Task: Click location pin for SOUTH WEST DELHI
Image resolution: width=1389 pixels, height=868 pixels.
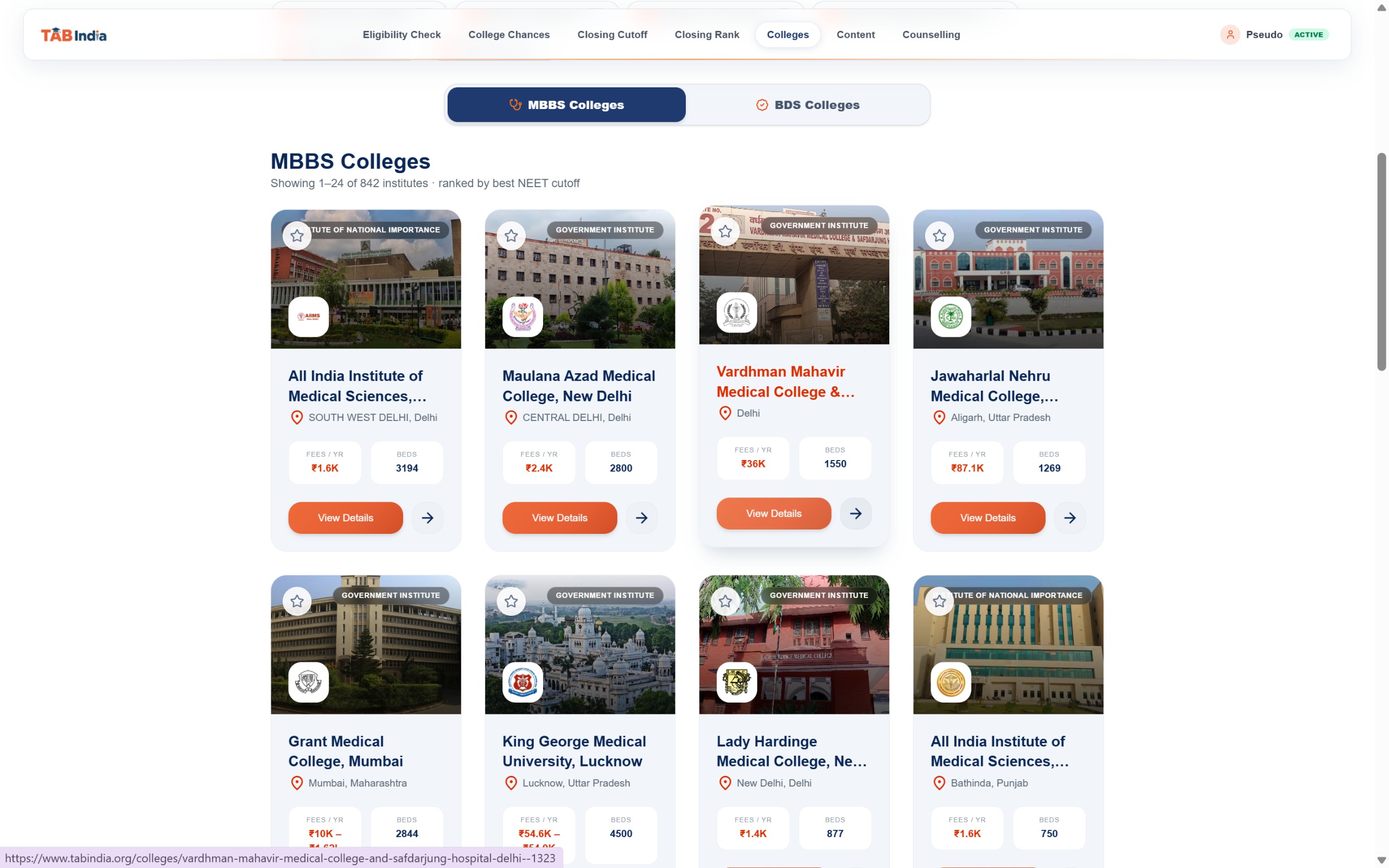Action: coord(297,417)
